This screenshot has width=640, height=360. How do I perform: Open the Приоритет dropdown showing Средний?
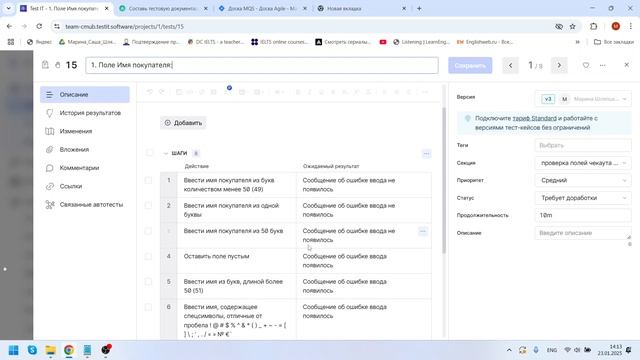point(583,180)
